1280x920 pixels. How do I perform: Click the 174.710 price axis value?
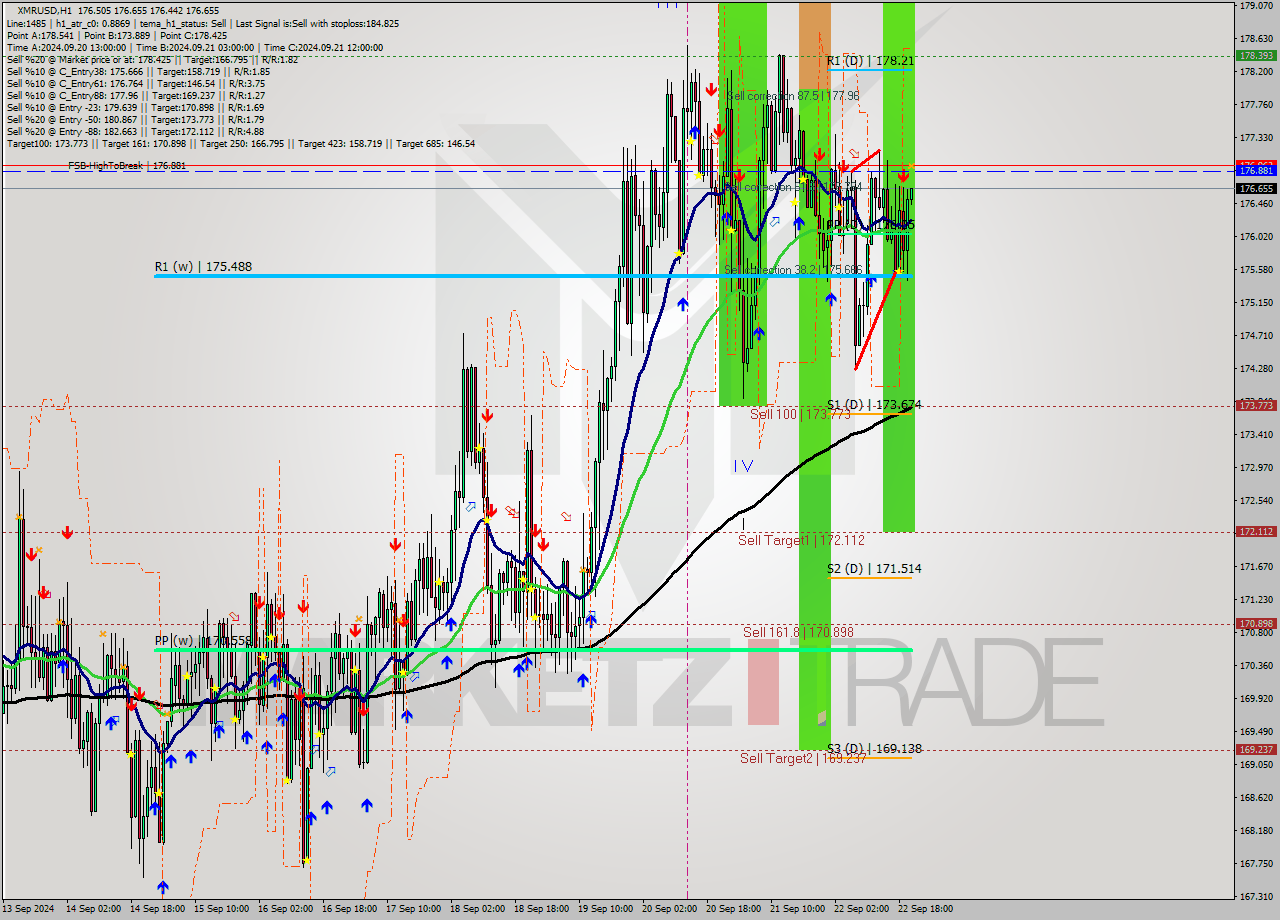[1256, 335]
